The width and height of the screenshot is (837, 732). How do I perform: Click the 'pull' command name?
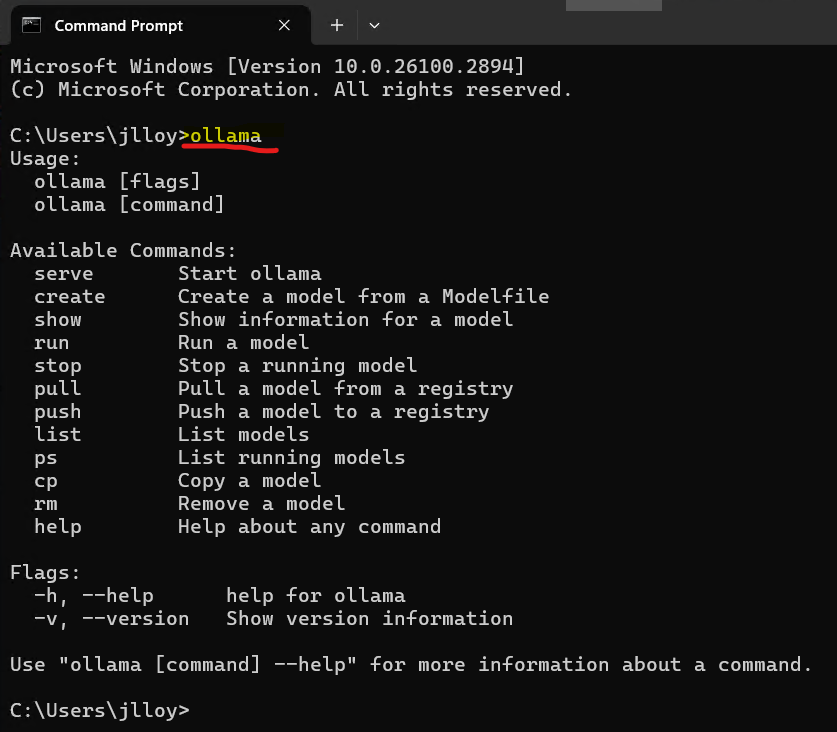click(x=58, y=389)
